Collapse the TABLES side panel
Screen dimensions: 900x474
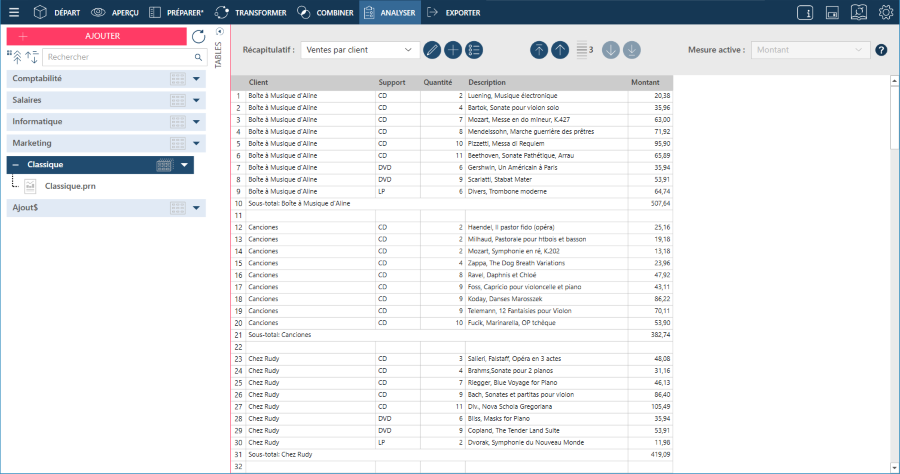point(220,32)
